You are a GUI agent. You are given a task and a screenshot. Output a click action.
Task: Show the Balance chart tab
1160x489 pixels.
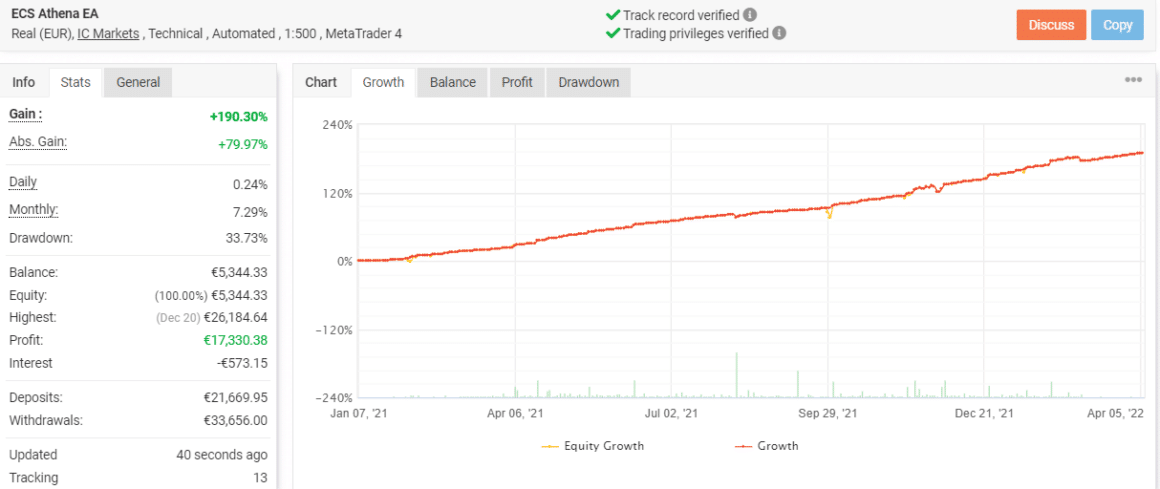[x=452, y=82]
